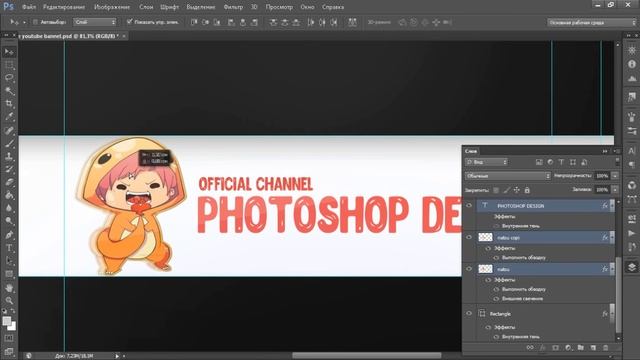The image size is (640, 360).
Task: Collapse effects of Rectangle layer
Action: coord(612,313)
